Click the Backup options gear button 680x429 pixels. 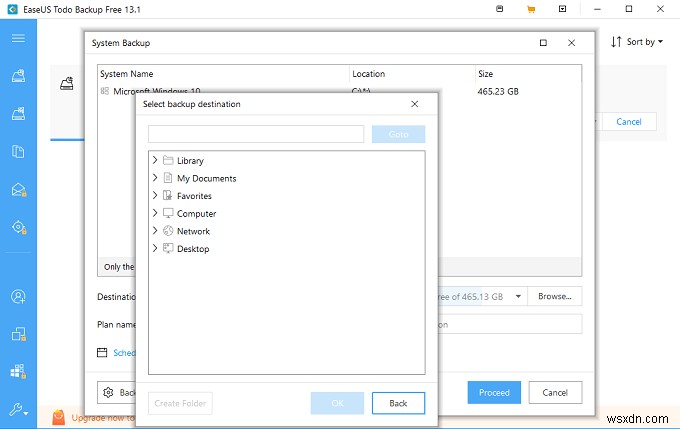click(116, 393)
